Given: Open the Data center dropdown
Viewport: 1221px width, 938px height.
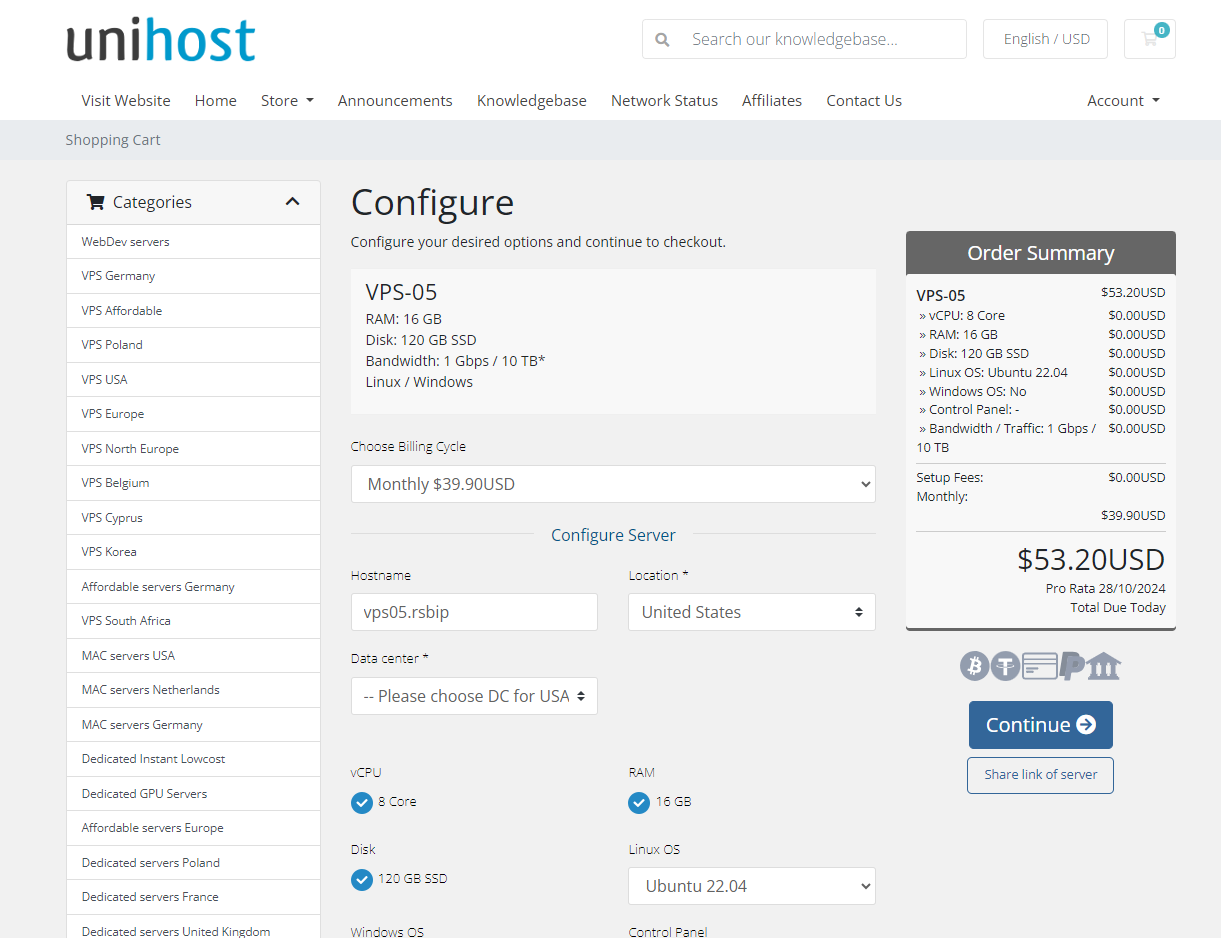Looking at the screenshot, I should click(474, 696).
